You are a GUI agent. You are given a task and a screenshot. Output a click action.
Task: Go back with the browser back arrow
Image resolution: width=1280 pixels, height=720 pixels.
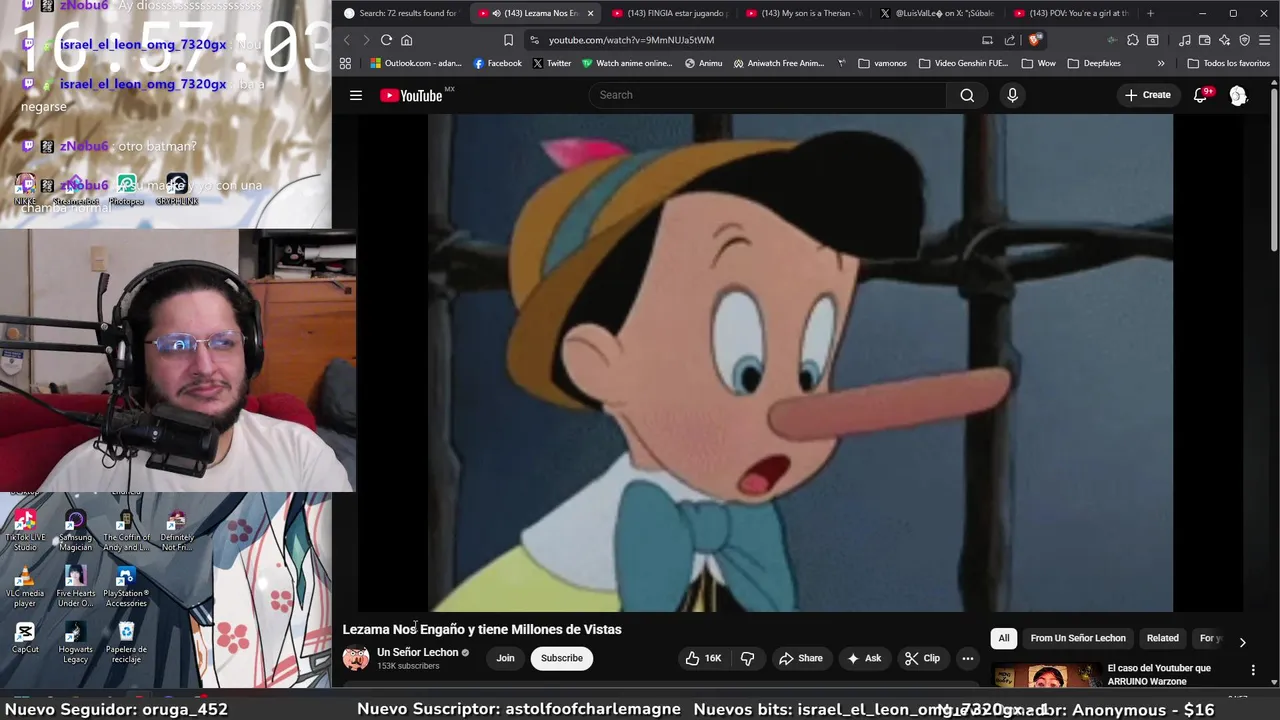[347, 40]
